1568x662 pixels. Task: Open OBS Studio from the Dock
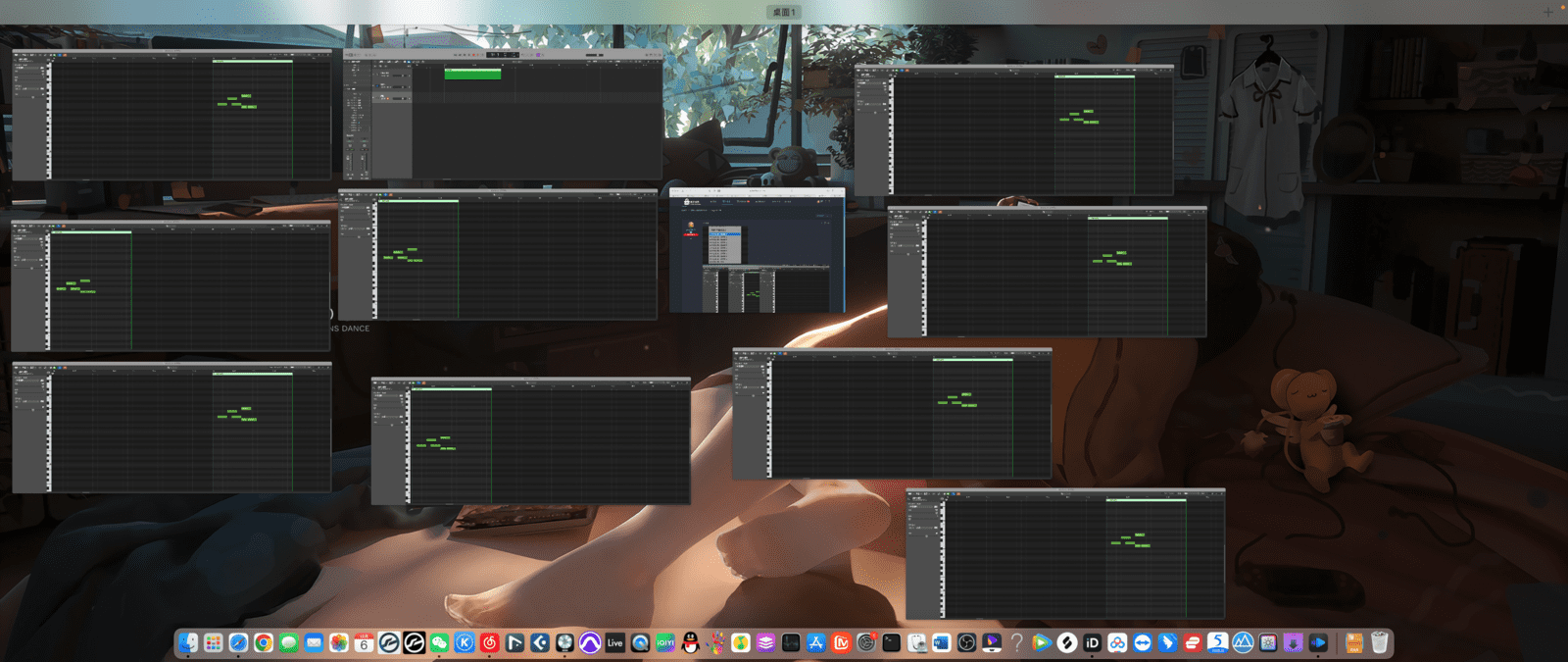(x=966, y=642)
